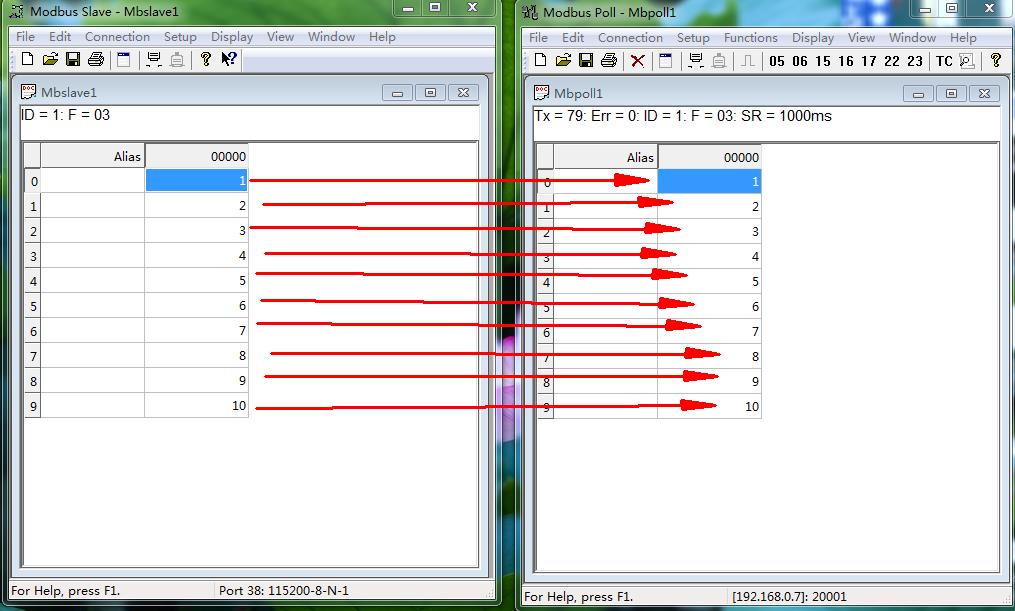Open File menu in Modbus Slave
Image resolution: width=1015 pixels, height=611 pixels.
tap(25, 37)
